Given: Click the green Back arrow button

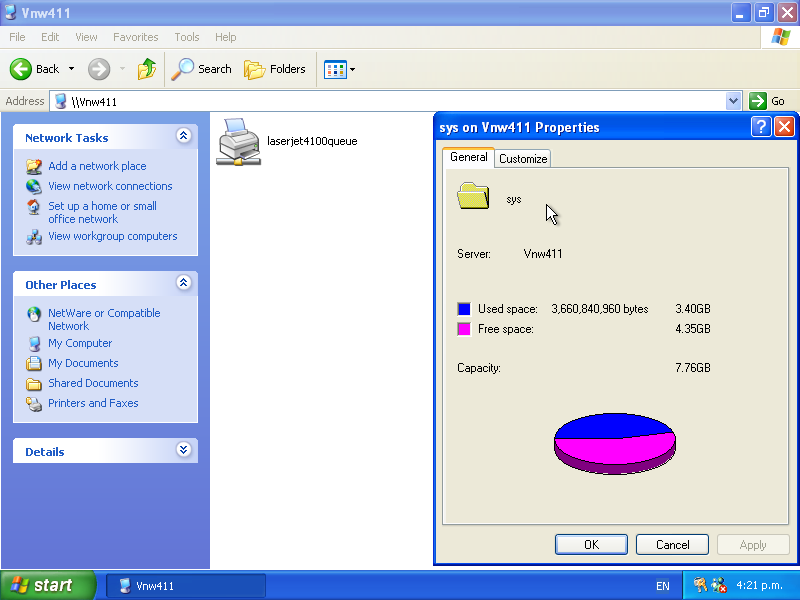Looking at the screenshot, I should 21,69.
